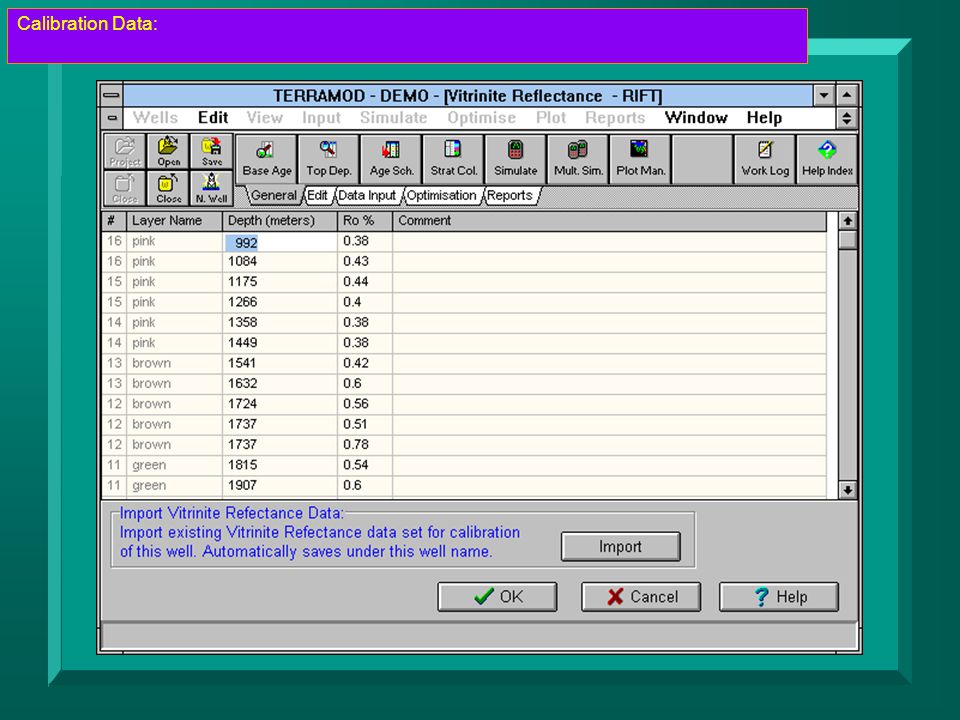Viewport: 960px width, 720px height.
Task: Click the Ro % value 0.44
Action: [365, 282]
